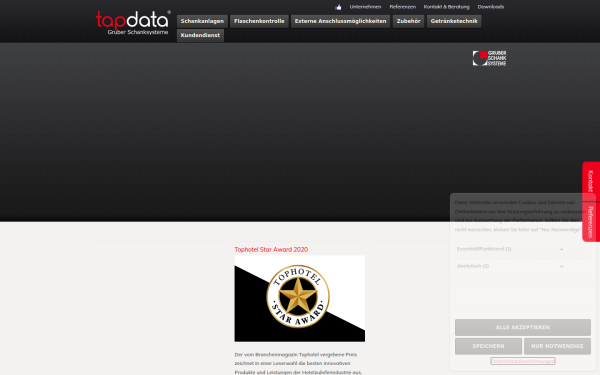Open the Downloads link
Image resolution: width=600 pixels, height=375 pixels.
491,7
